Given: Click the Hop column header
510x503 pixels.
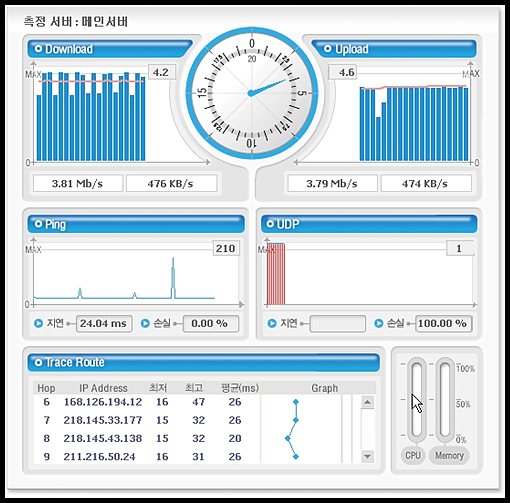Looking at the screenshot, I should click(46, 388).
